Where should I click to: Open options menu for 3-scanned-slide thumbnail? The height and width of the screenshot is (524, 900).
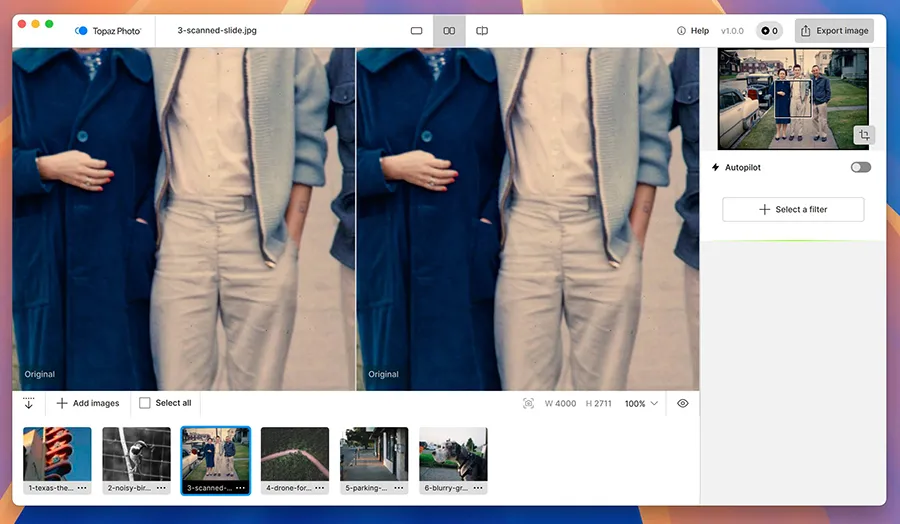pyautogui.click(x=240, y=488)
